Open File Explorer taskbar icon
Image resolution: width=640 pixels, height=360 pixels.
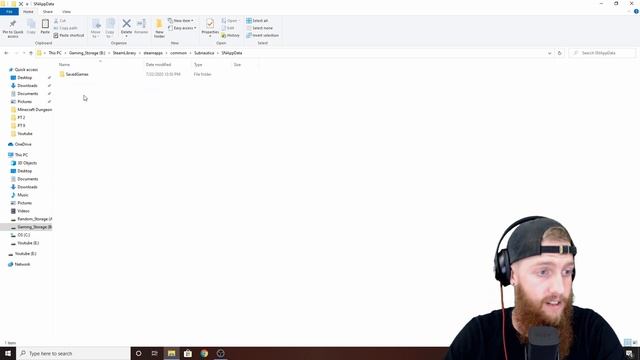coord(171,353)
